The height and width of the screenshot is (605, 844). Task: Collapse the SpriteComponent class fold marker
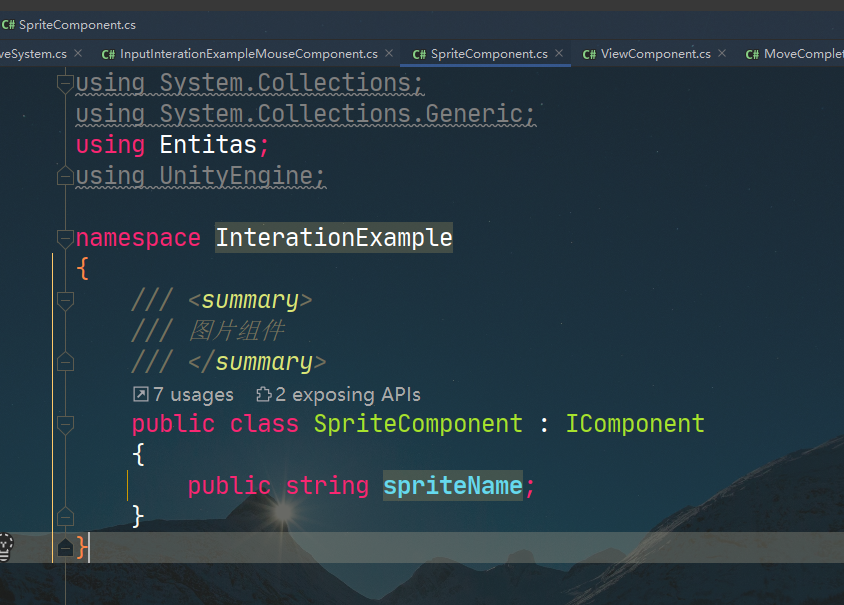tap(65, 424)
